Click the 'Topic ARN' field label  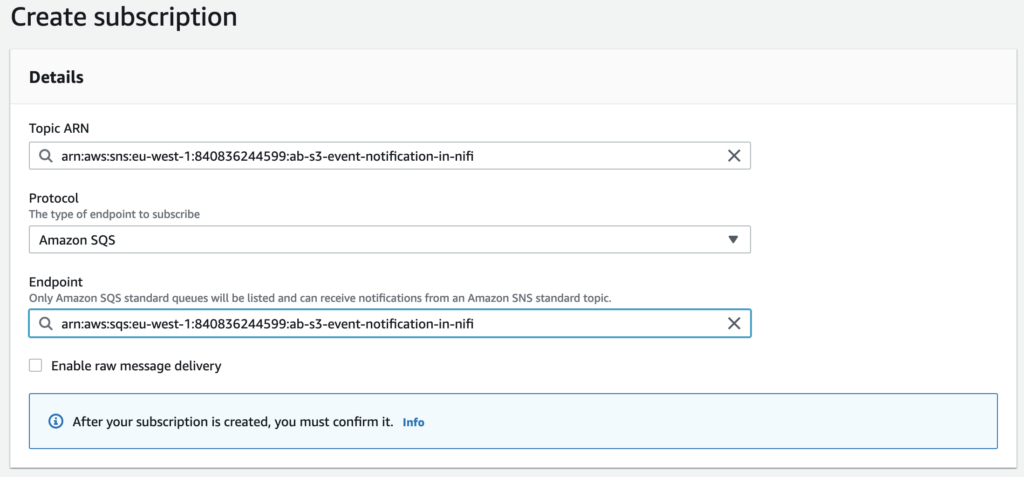(62, 130)
